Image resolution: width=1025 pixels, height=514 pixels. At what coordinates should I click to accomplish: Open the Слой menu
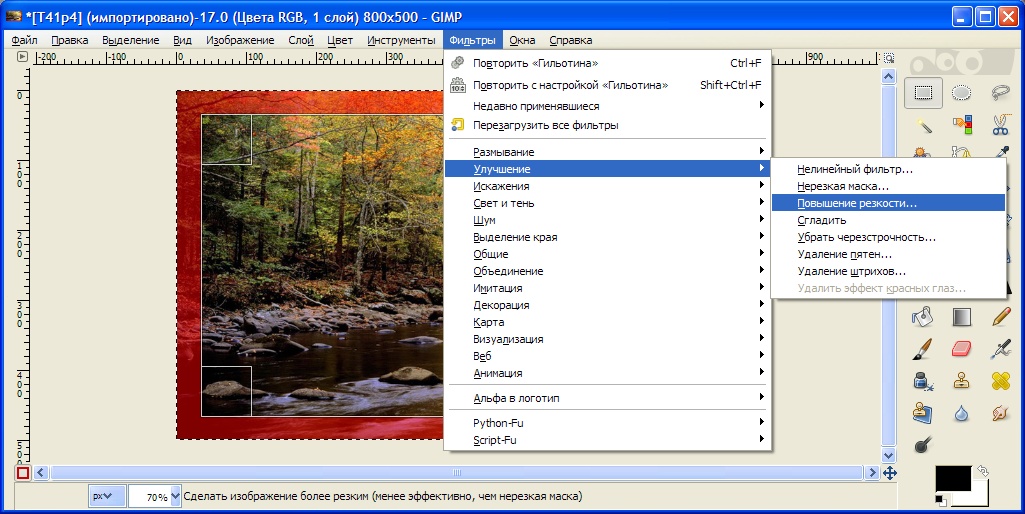pyautogui.click(x=301, y=41)
